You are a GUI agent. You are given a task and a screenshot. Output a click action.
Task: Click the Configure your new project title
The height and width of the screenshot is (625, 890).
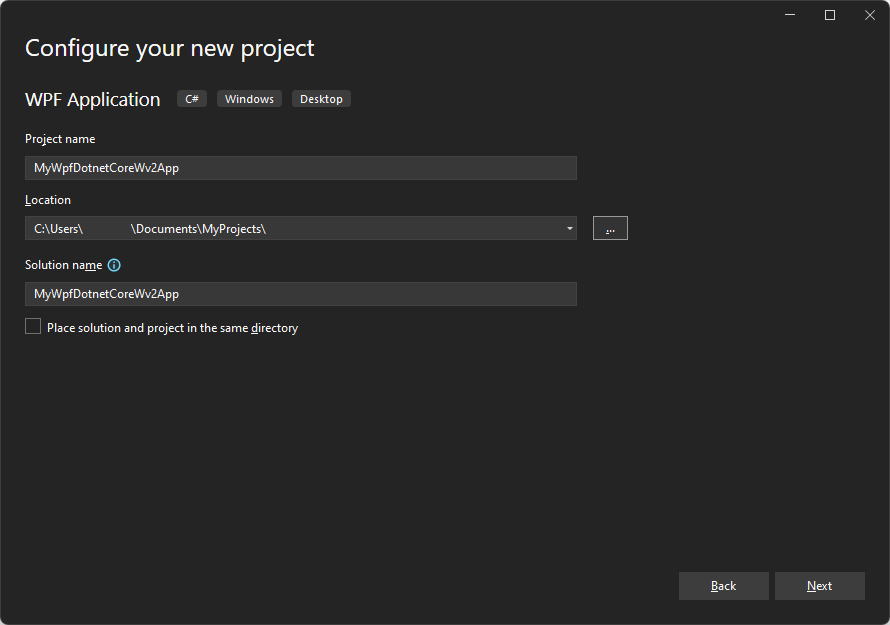point(168,47)
